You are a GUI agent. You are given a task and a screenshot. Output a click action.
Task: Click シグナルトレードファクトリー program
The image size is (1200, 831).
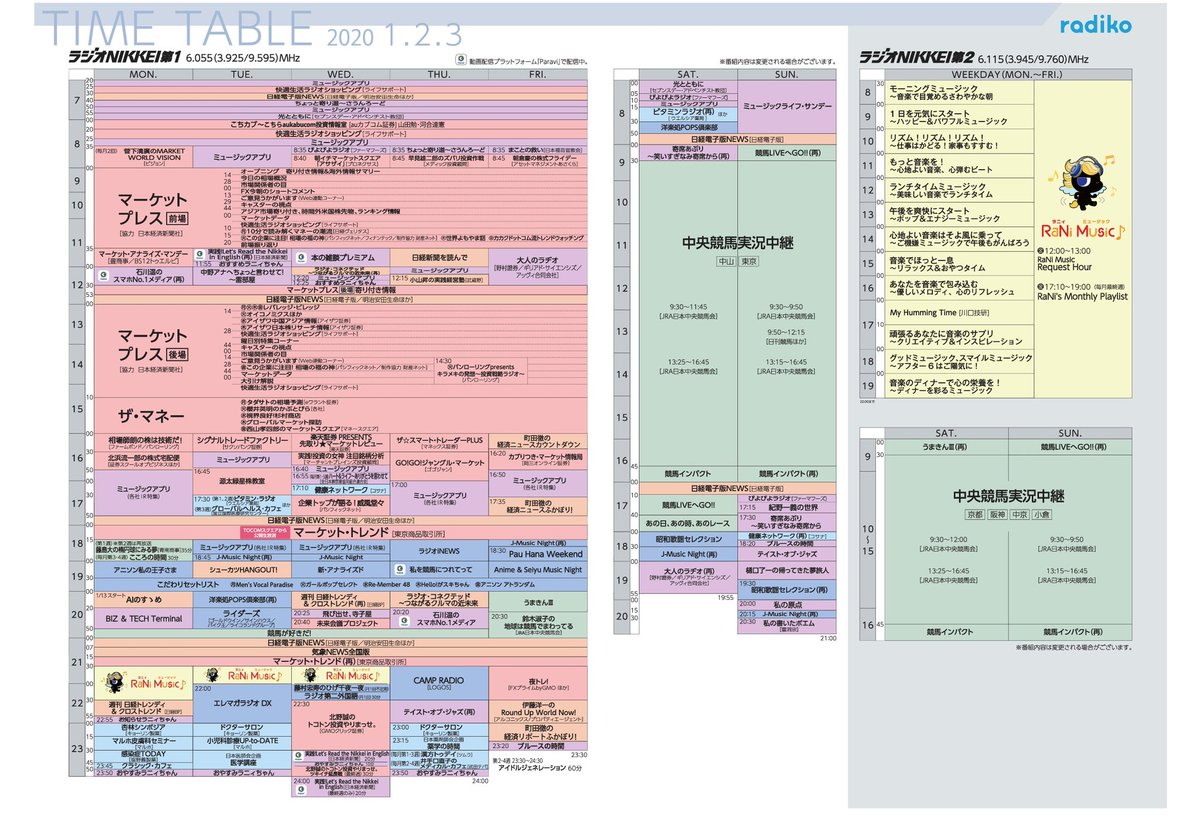click(240, 442)
